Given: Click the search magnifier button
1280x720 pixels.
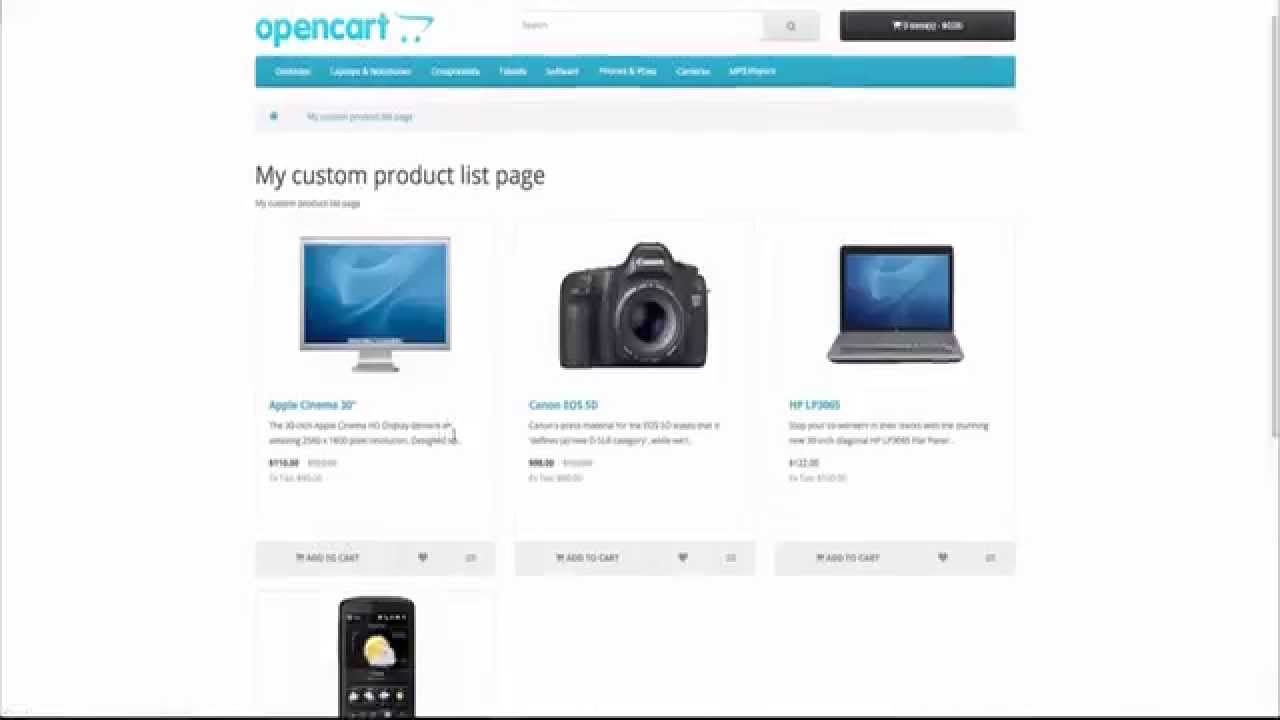Looking at the screenshot, I should pos(791,26).
